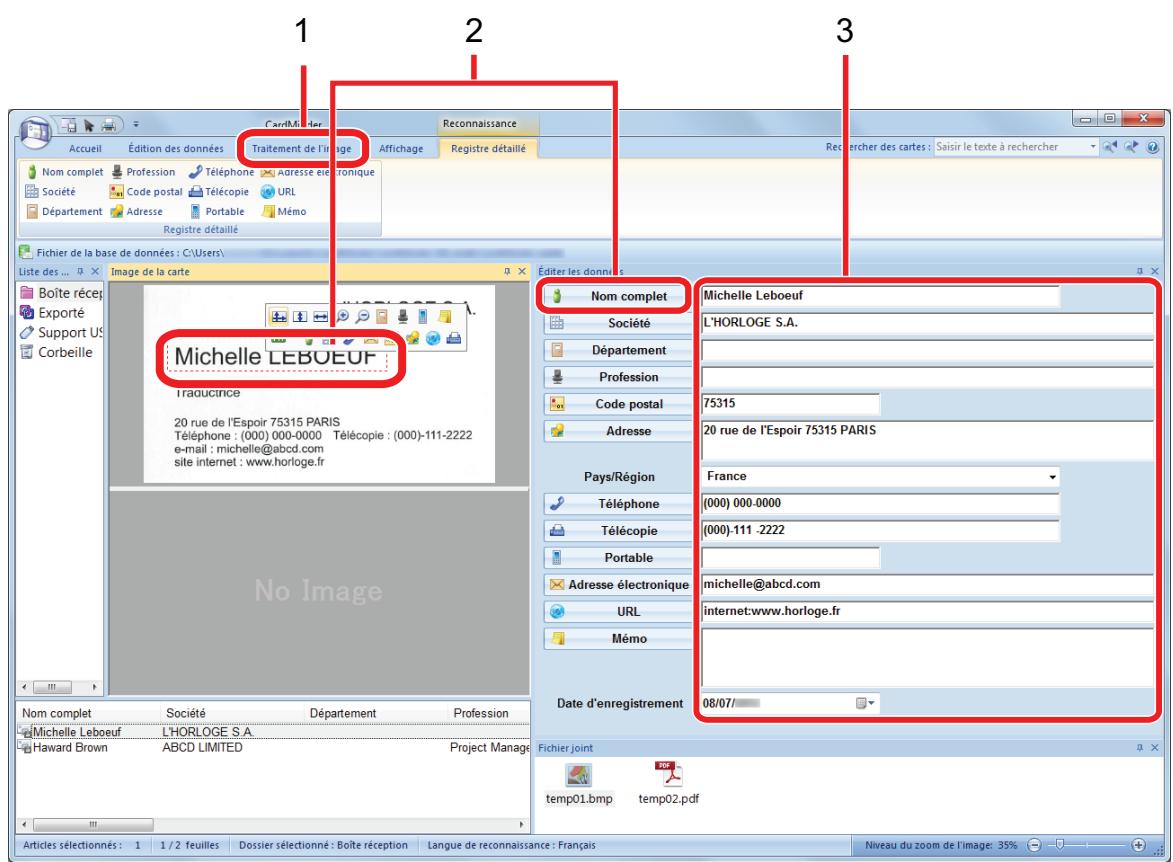Image resolution: width=1173 pixels, height=862 pixels.
Task: Open attachment temp02.pdf
Action: click(x=669, y=783)
